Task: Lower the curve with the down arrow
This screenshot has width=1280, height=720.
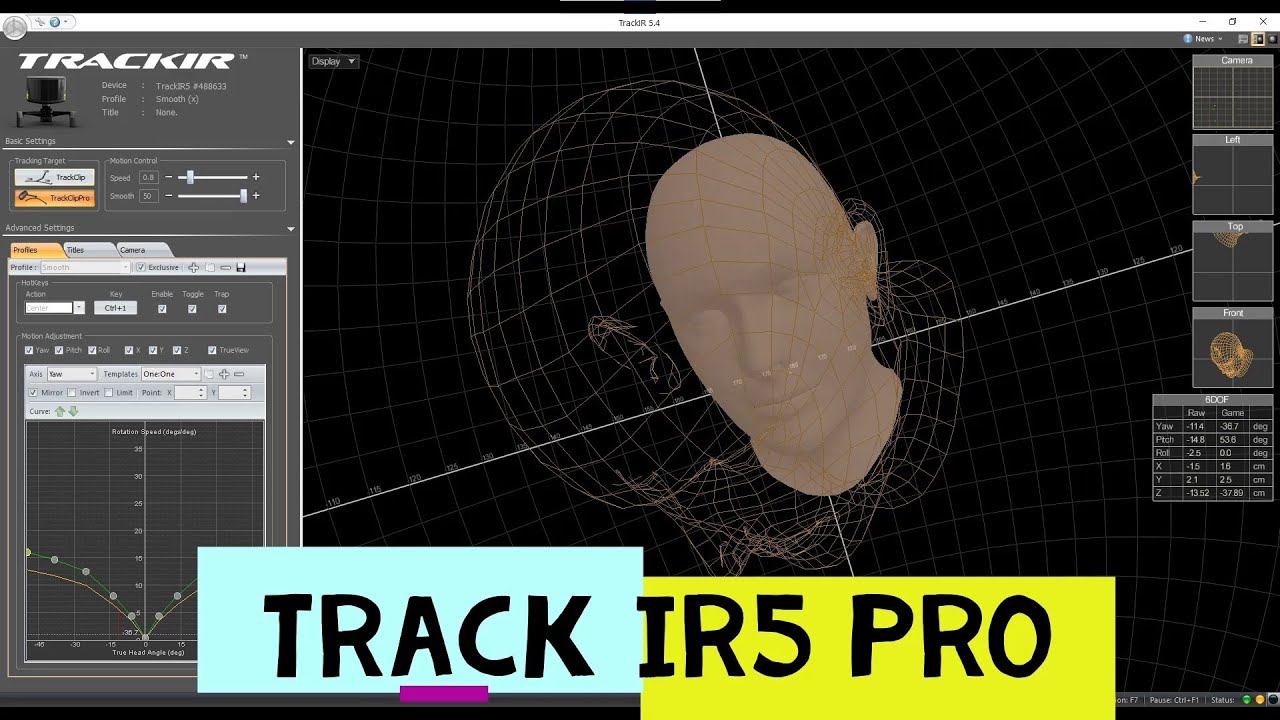Action: click(72, 411)
